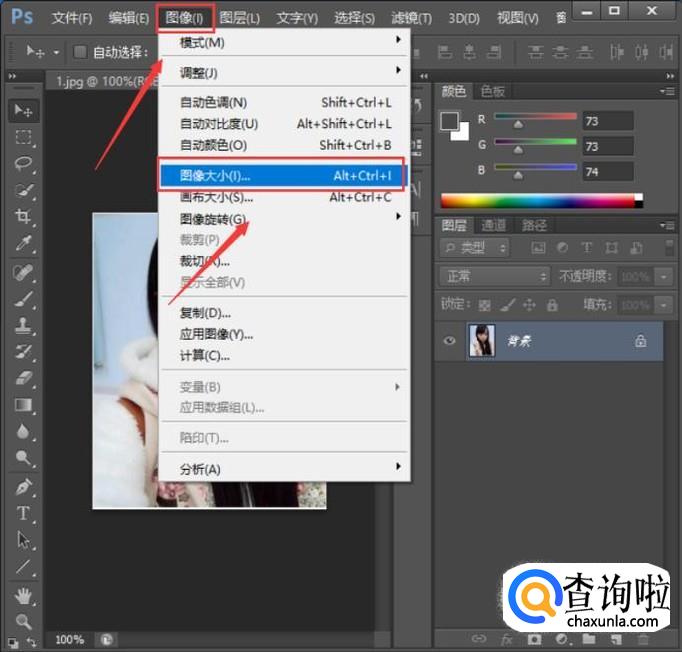Select the Pen tool
Viewport: 682px width, 652px height.
click(x=24, y=487)
